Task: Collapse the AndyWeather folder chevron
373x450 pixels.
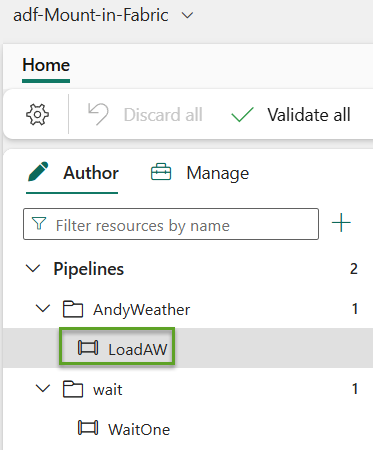Action: click(43, 309)
